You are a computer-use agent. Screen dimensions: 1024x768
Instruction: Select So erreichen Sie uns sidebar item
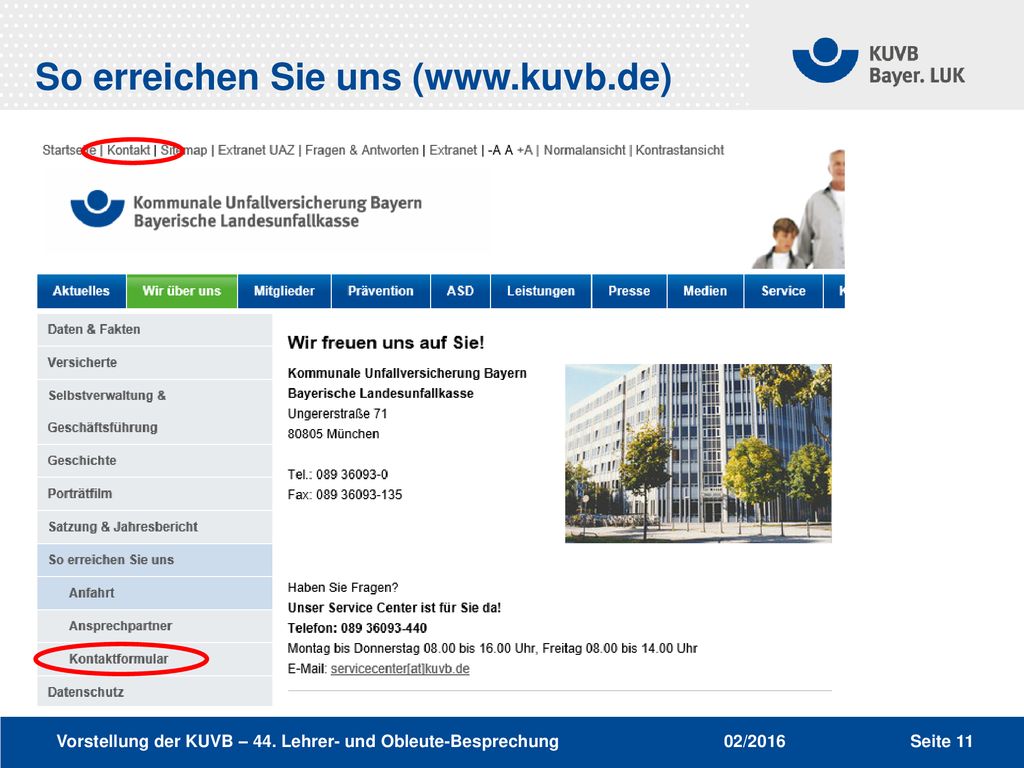click(155, 560)
